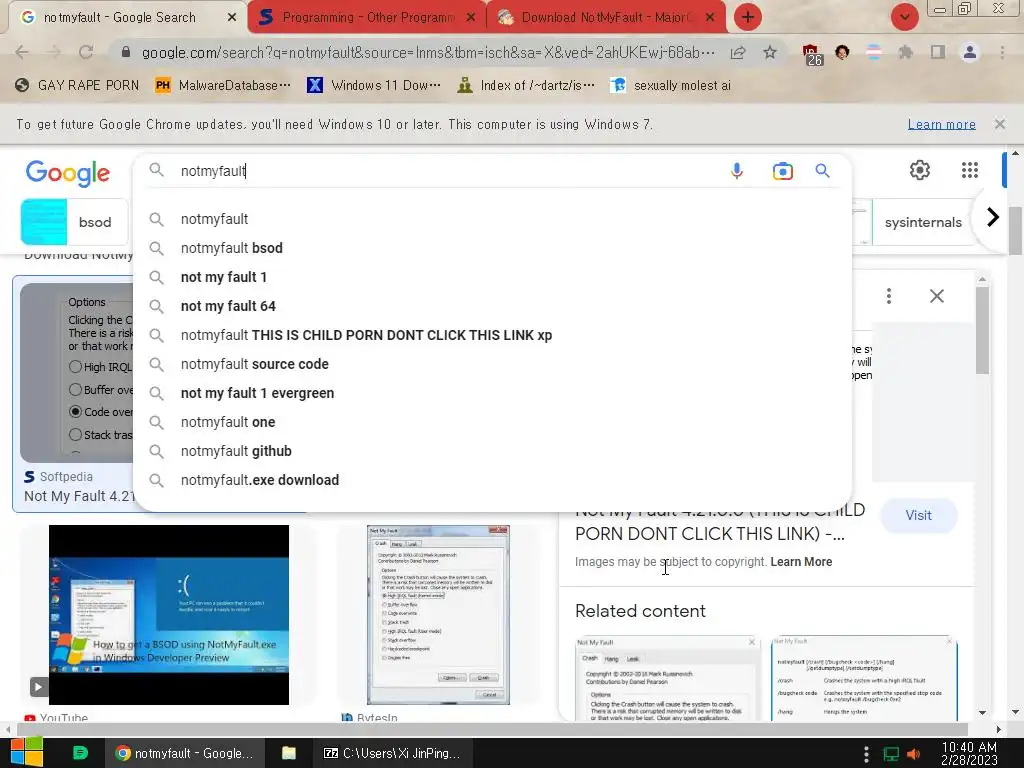Search by image with the camera icon

(782, 171)
